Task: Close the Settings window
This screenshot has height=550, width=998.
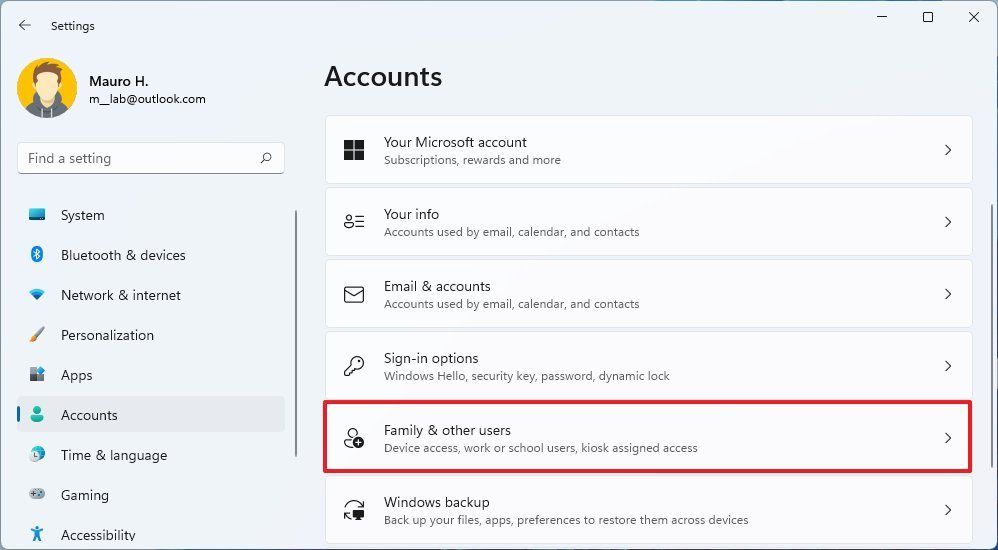Action: pos(974,17)
